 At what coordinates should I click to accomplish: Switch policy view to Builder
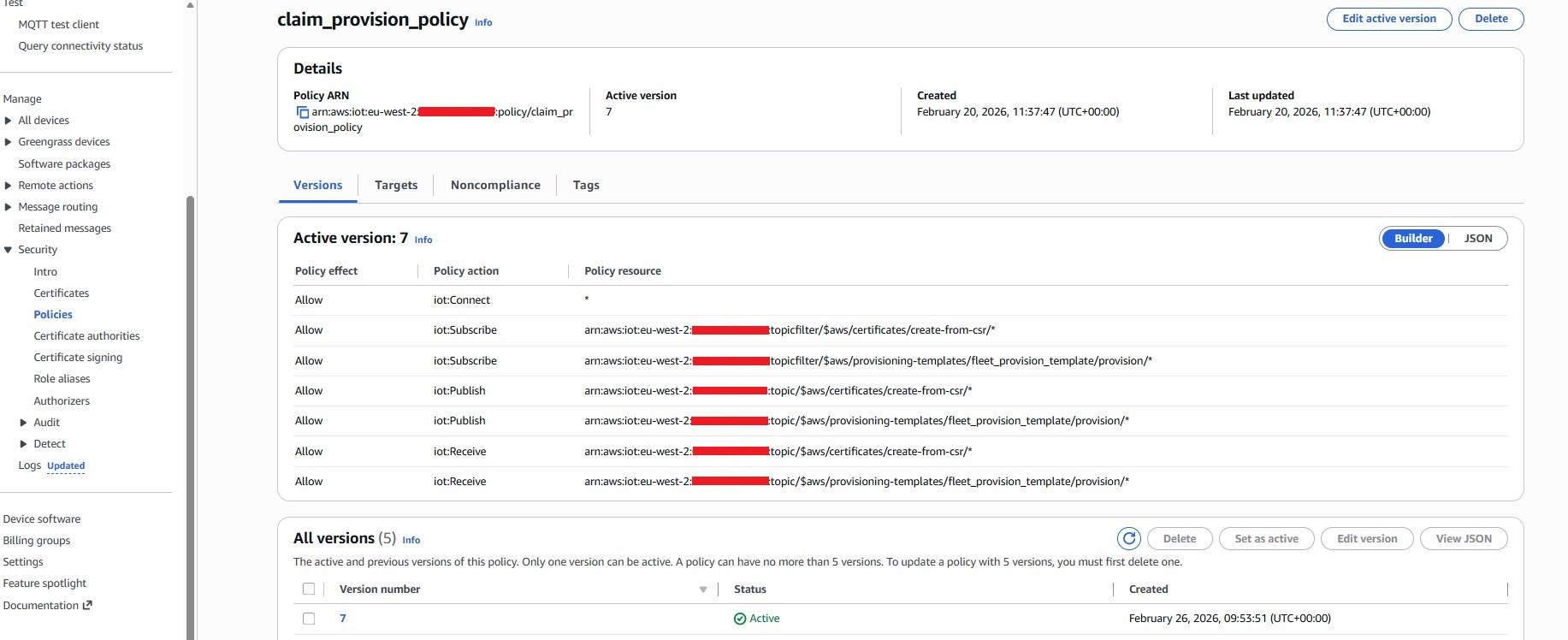[1413, 239]
